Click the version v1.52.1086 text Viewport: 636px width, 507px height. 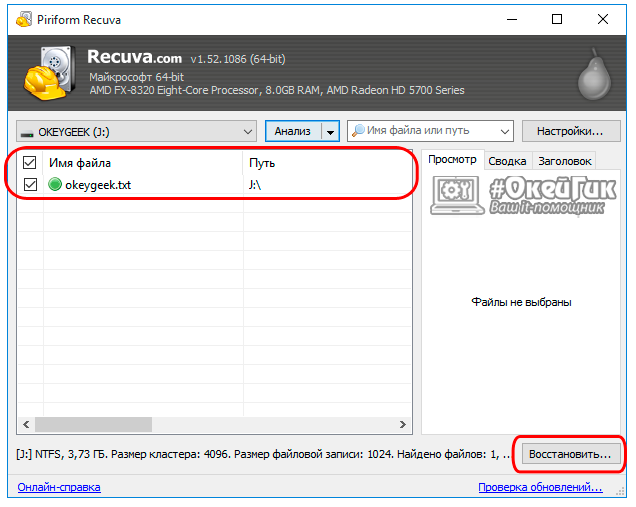click(238, 59)
